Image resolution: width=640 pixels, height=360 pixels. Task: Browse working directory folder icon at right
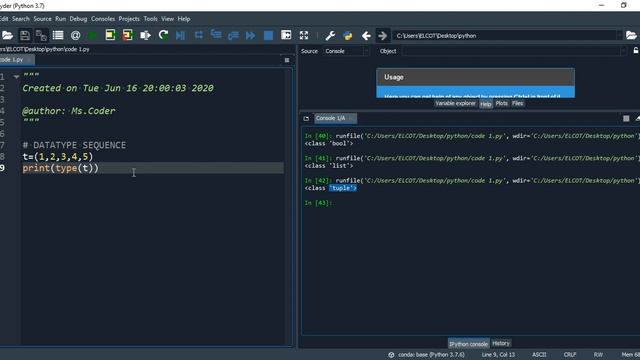click(631, 36)
